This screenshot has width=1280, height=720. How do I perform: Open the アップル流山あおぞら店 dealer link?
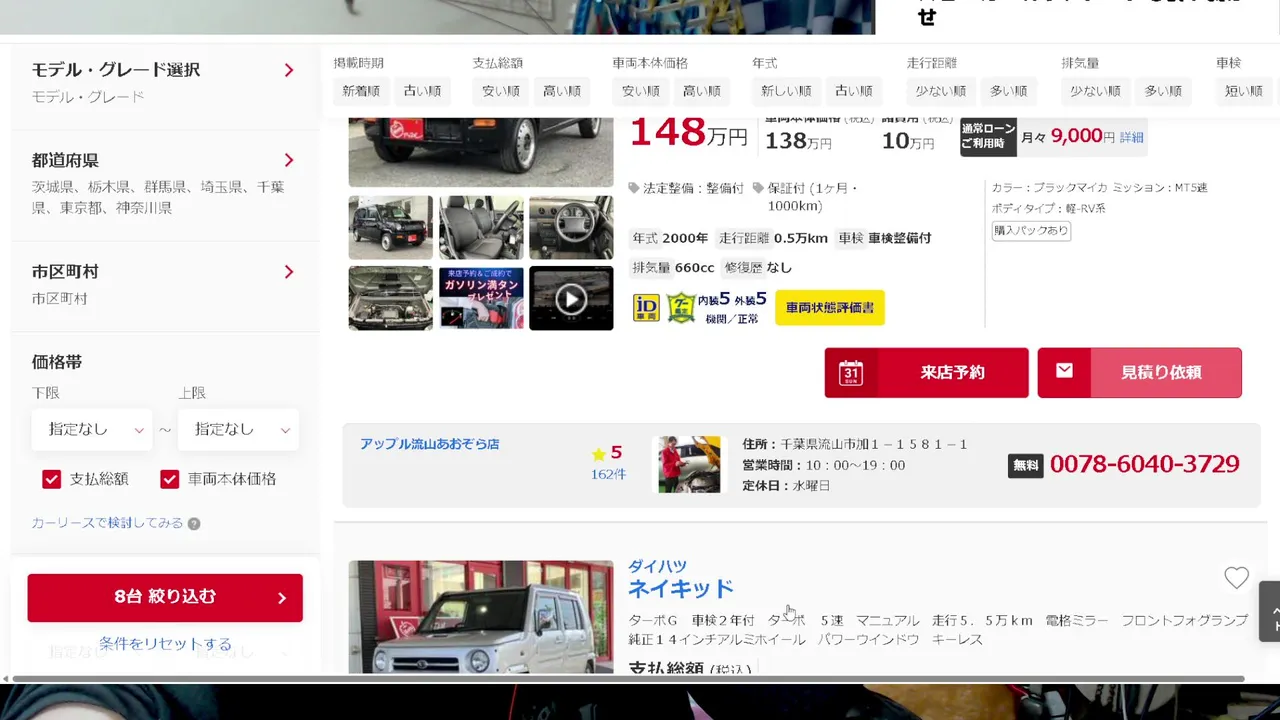[x=429, y=444]
